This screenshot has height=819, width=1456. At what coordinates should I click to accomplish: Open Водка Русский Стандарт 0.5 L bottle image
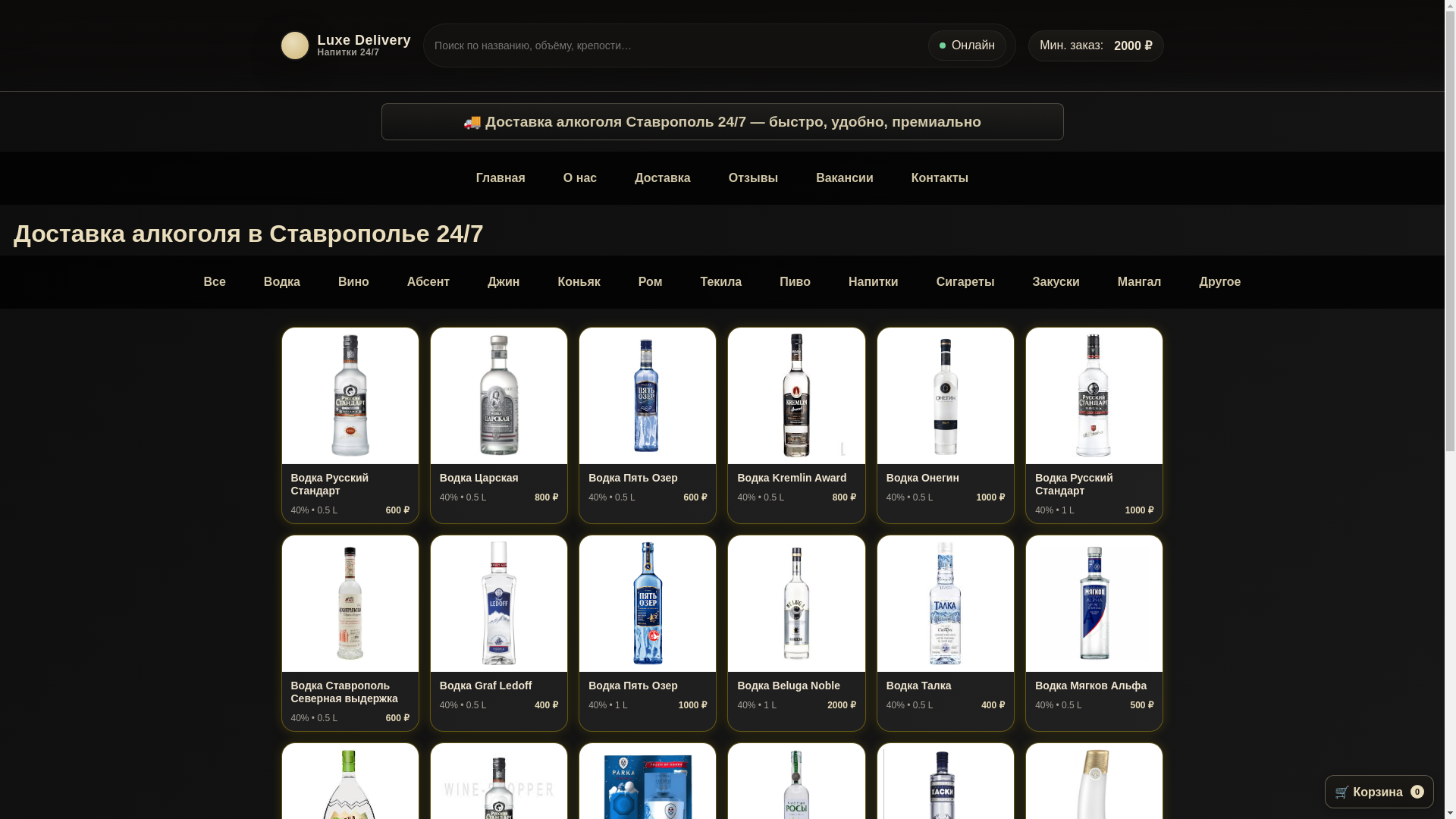tap(350, 396)
